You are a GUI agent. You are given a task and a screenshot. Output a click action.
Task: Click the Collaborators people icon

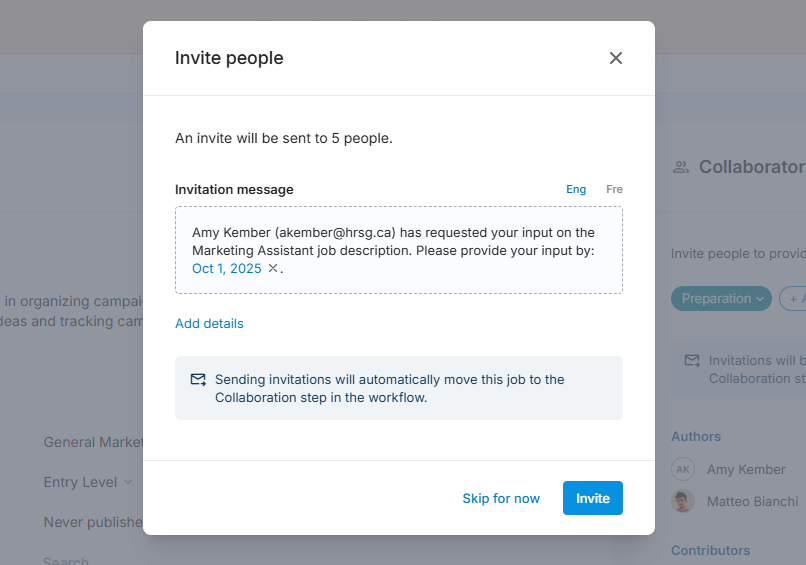[681, 167]
